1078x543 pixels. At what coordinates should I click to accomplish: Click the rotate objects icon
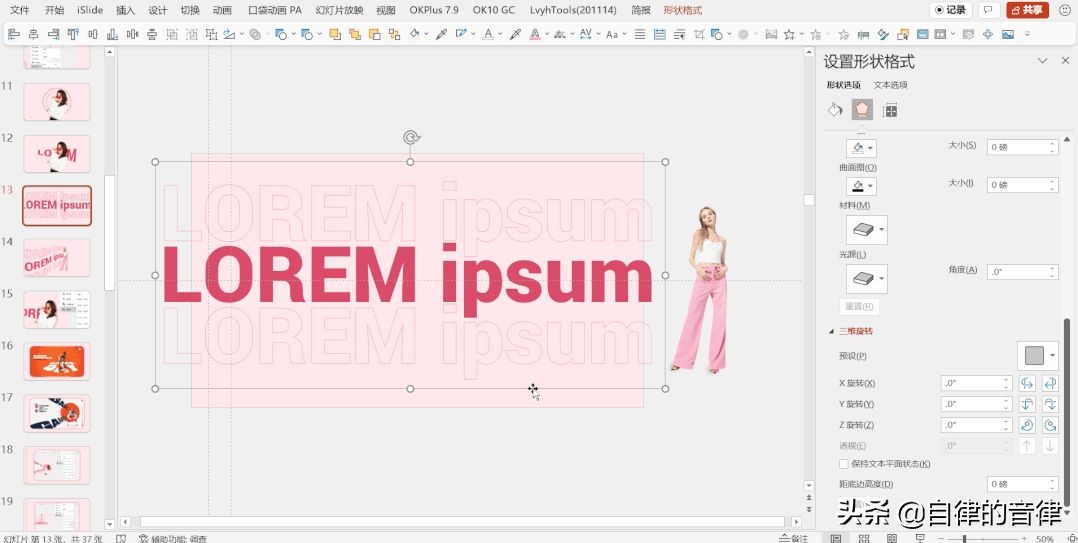[x=229, y=34]
